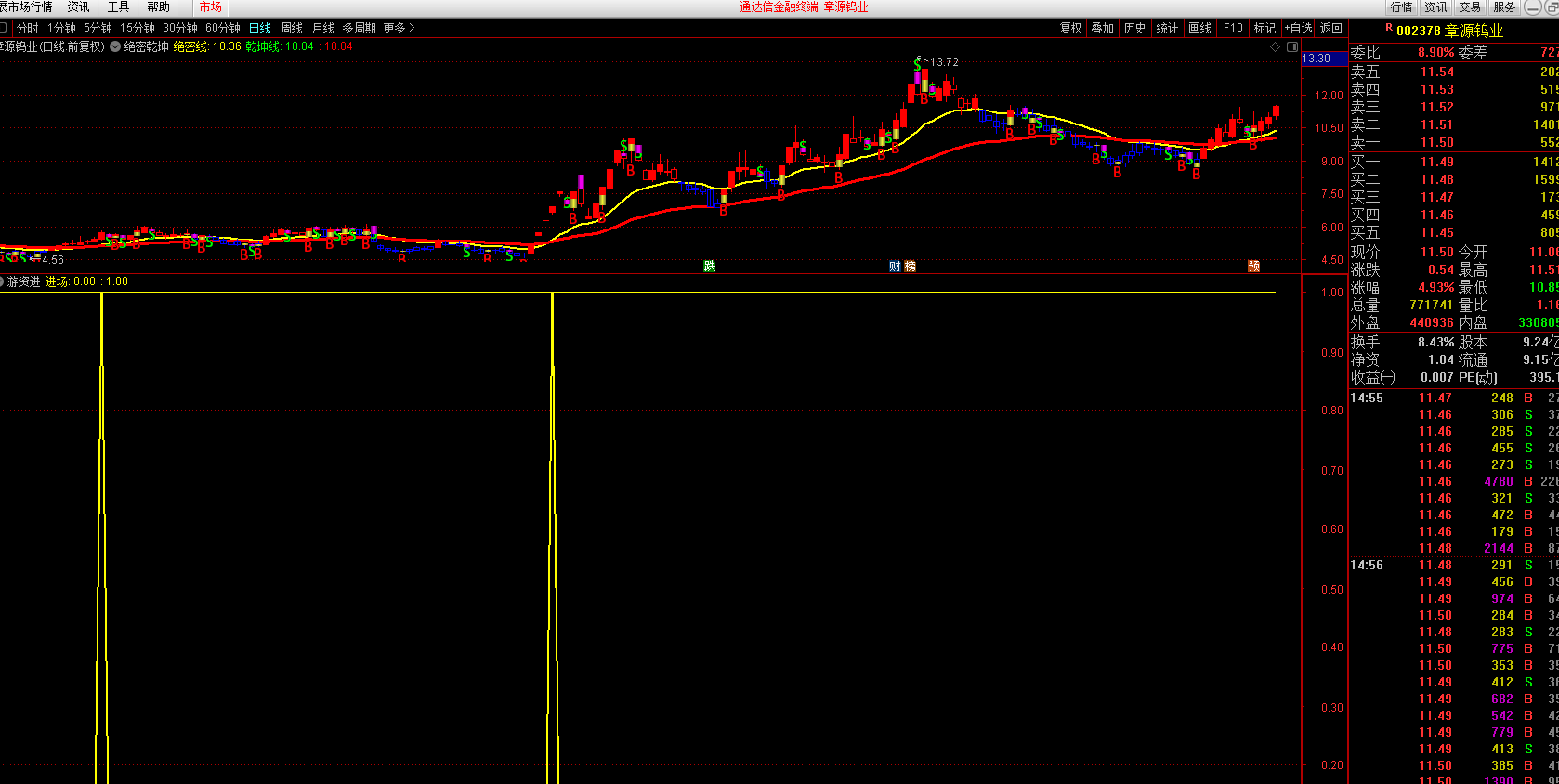This screenshot has height=784, width=1559.
Task: Click the 4.56 low price label
Action: coord(53,260)
